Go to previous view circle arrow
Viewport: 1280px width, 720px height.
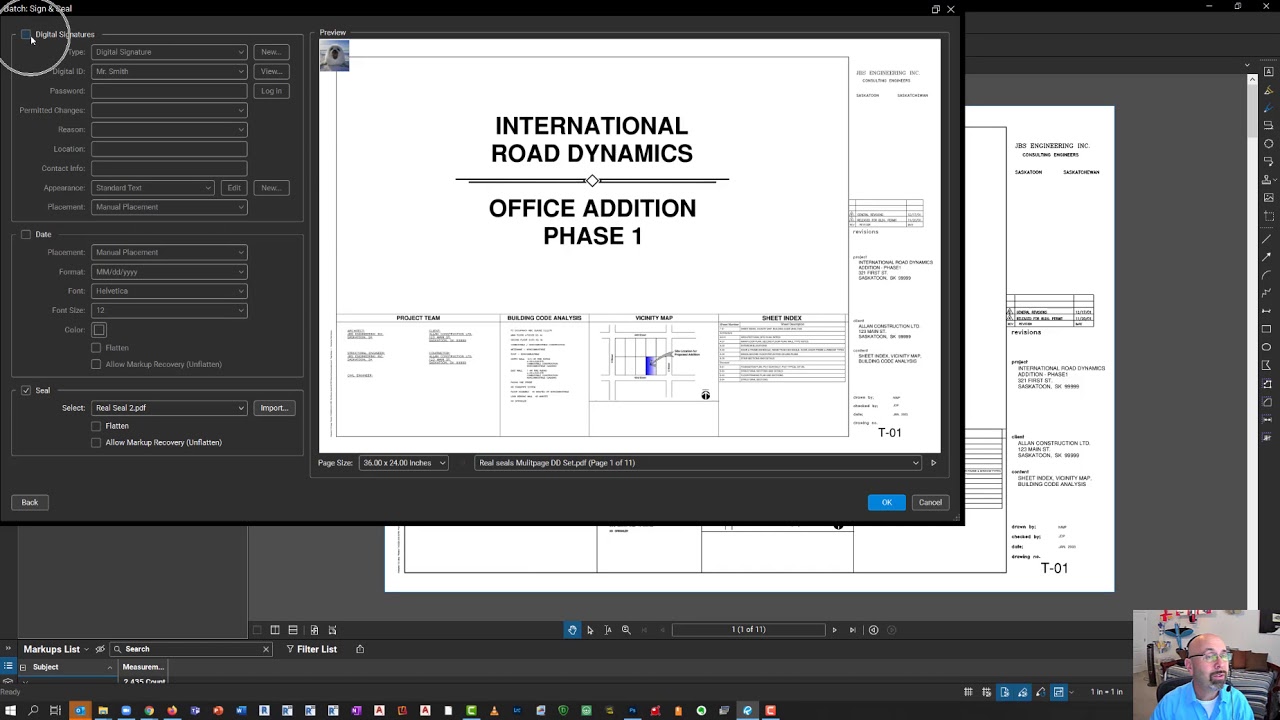point(873,630)
